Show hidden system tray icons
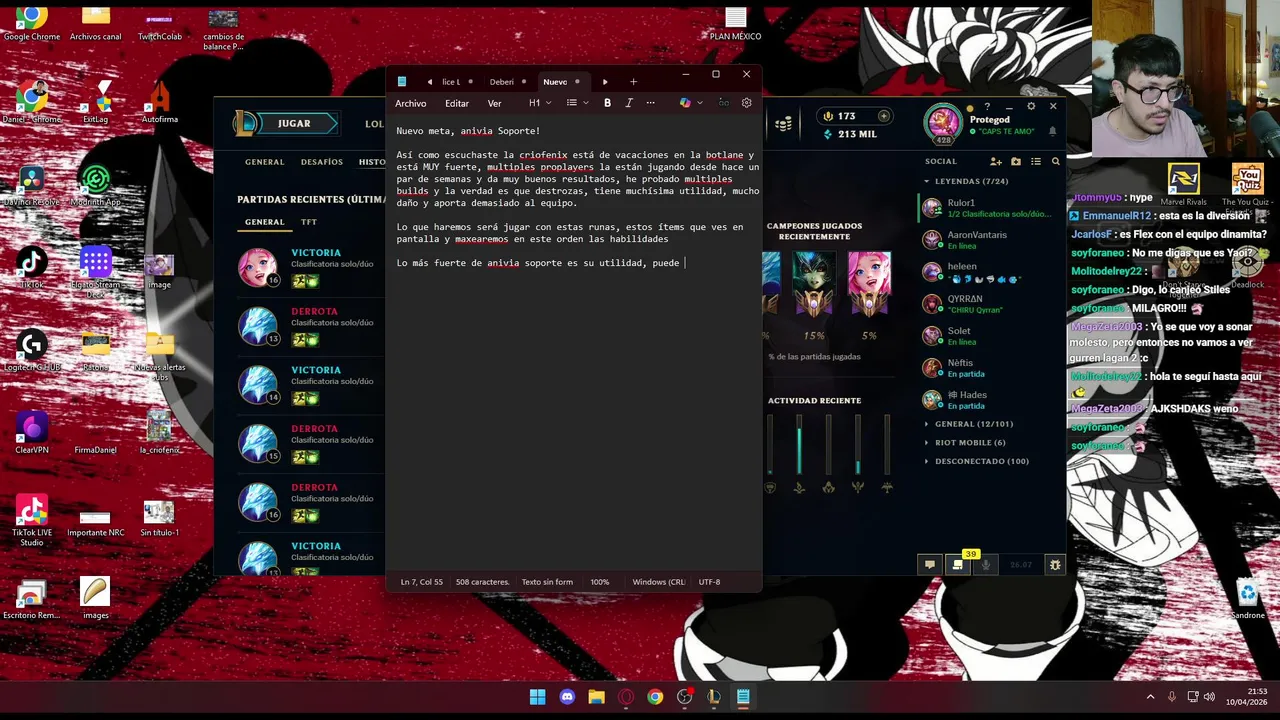This screenshot has height=720, width=1280. [1150, 697]
